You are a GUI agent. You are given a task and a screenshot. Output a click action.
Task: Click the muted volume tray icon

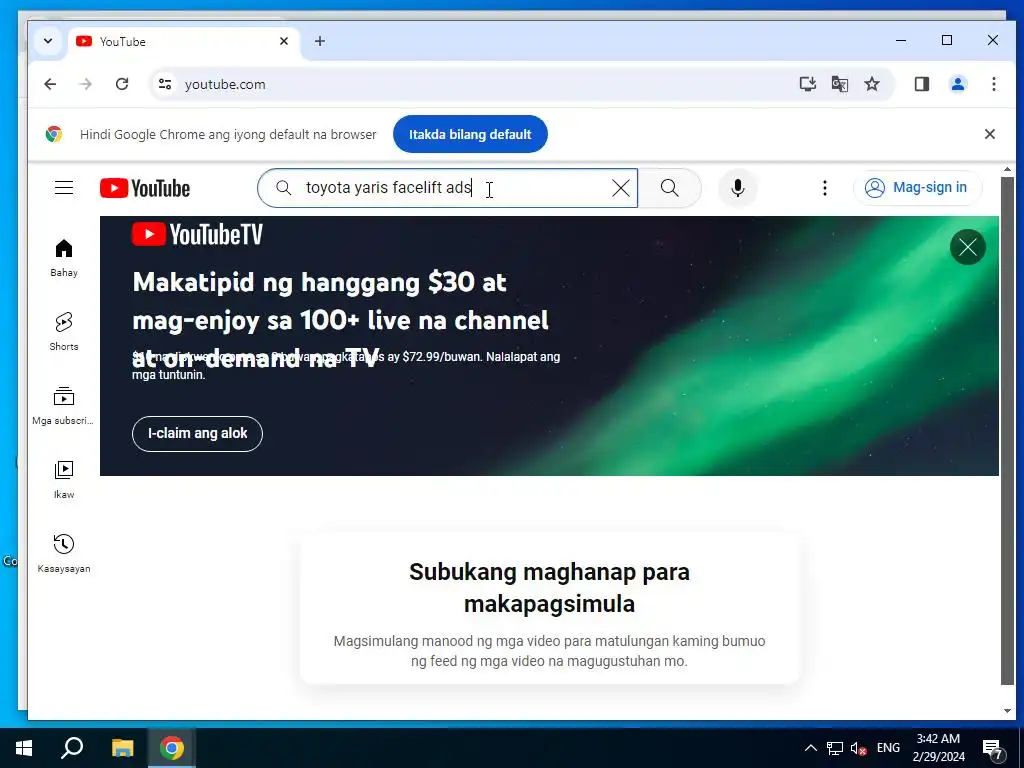coord(858,748)
